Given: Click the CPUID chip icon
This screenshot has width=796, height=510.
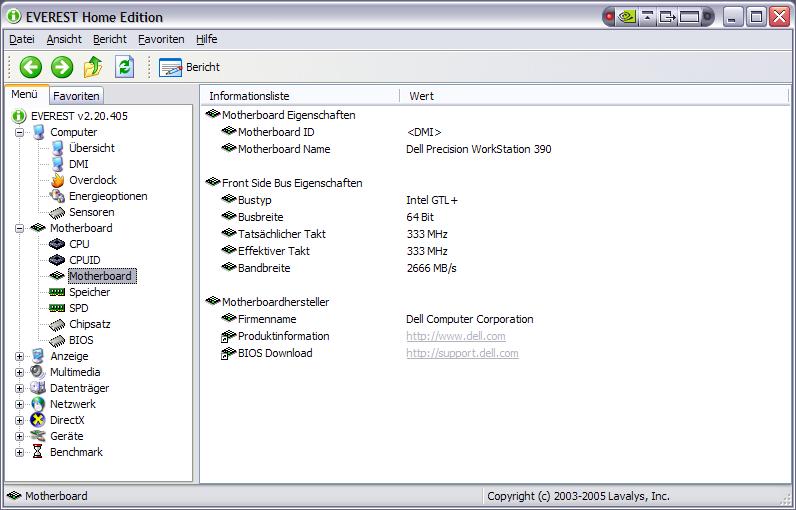Looking at the screenshot, I should tap(57, 260).
